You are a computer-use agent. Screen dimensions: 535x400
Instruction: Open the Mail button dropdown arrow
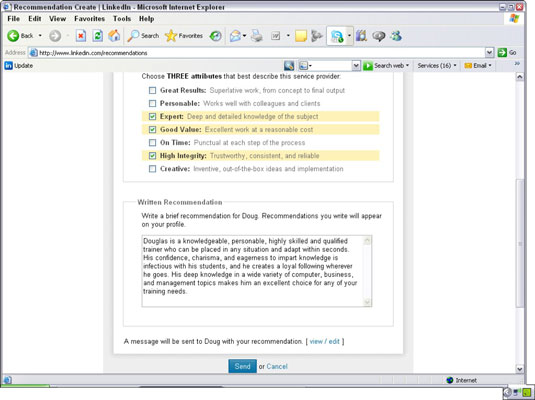244,35
